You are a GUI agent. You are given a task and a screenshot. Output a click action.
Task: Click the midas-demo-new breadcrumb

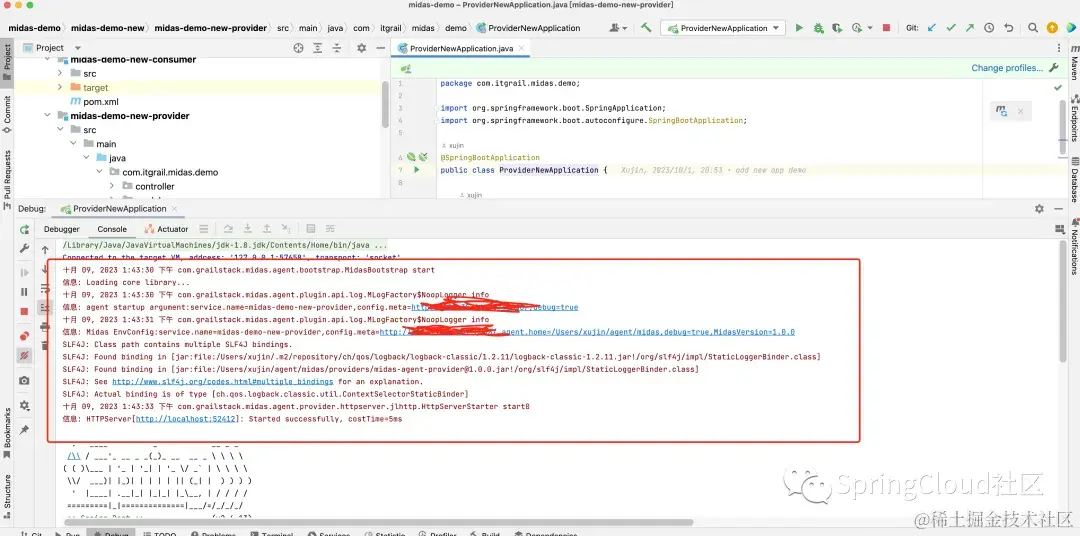pyautogui.click(x=107, y=28)
